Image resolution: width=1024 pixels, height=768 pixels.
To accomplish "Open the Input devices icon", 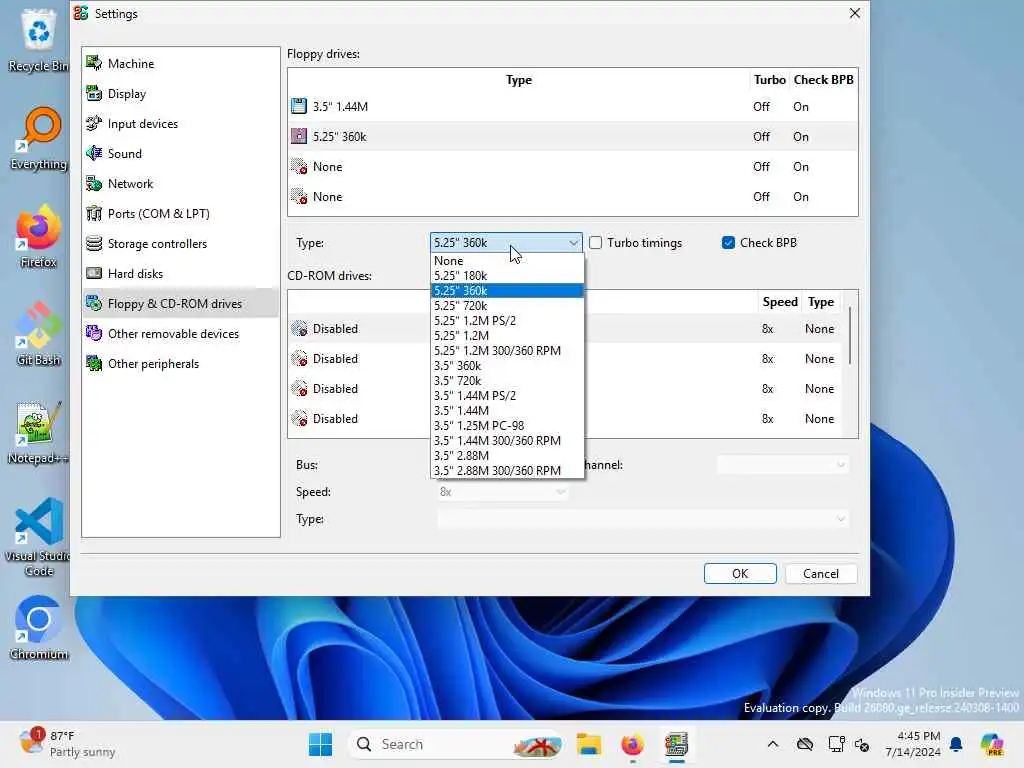I will click(x=94, y=123).
